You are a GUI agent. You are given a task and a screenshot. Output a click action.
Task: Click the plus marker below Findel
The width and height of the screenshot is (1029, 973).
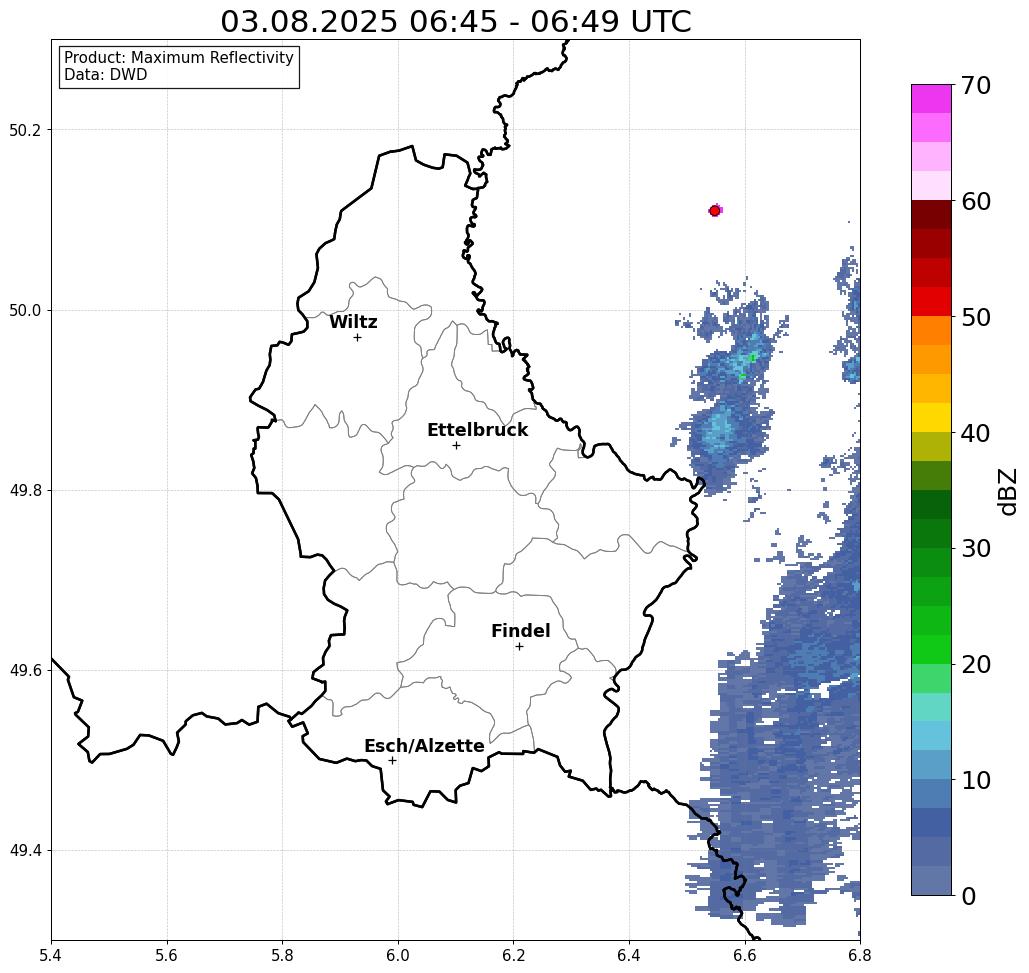(519, 646)
